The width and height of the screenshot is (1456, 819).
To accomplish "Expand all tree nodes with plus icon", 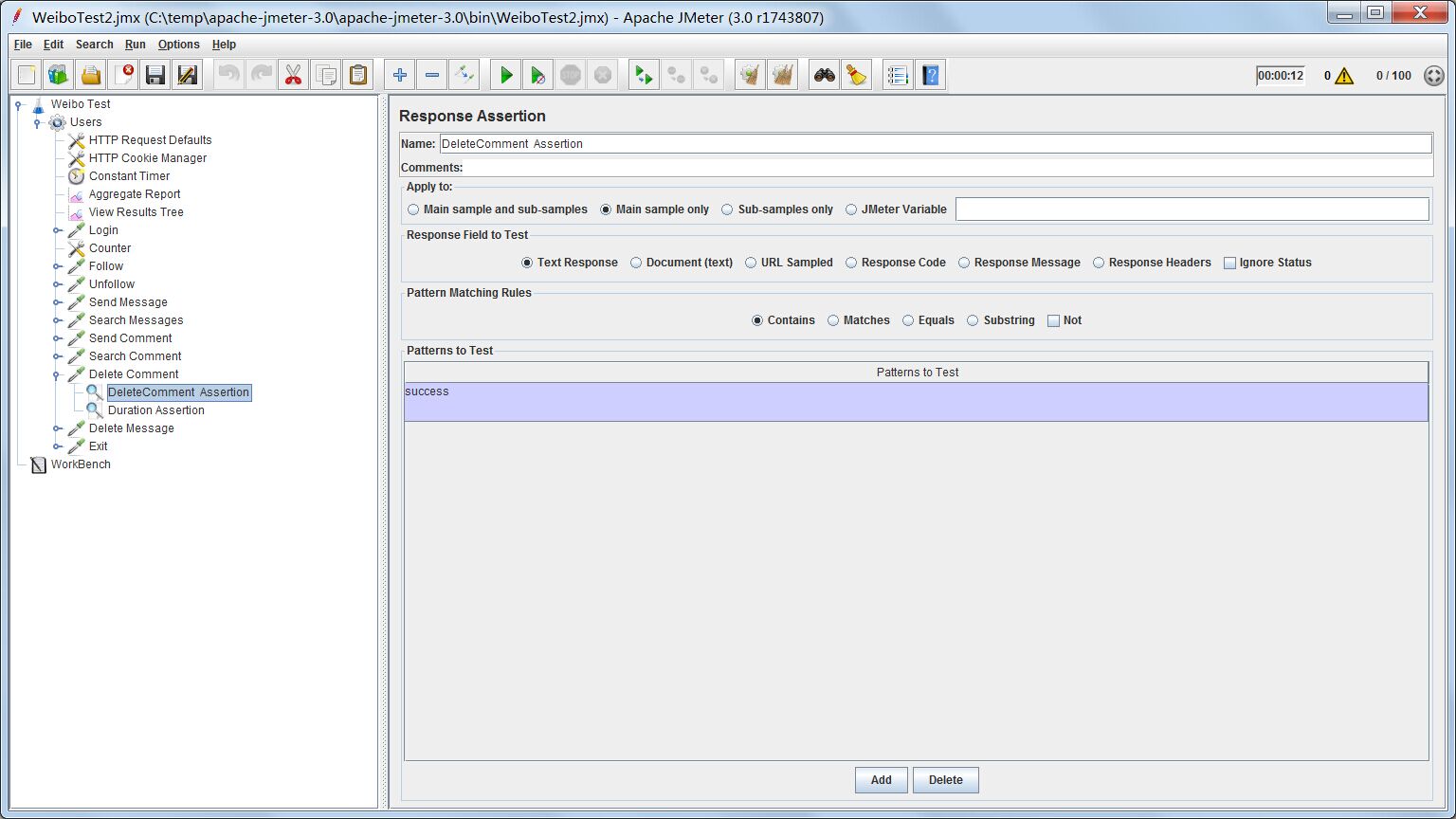I will pyautogui.click(x=400, y=75).
